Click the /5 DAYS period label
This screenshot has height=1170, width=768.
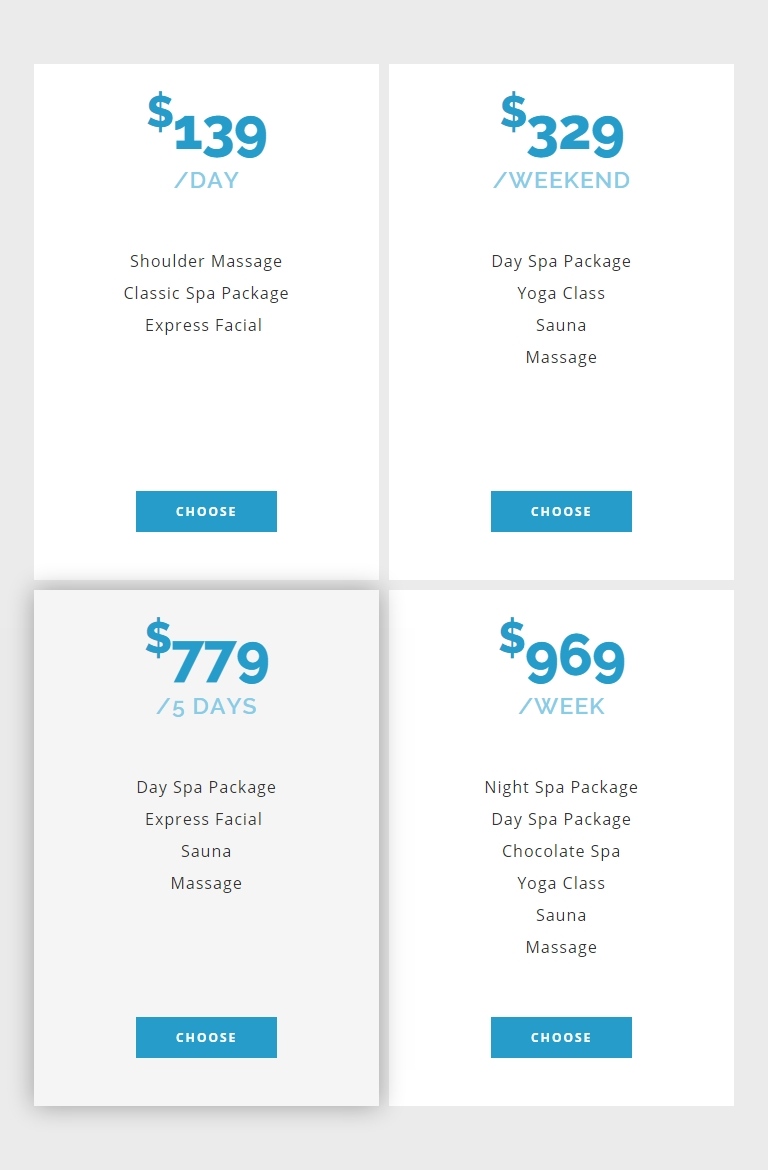(x=207, y=706)
